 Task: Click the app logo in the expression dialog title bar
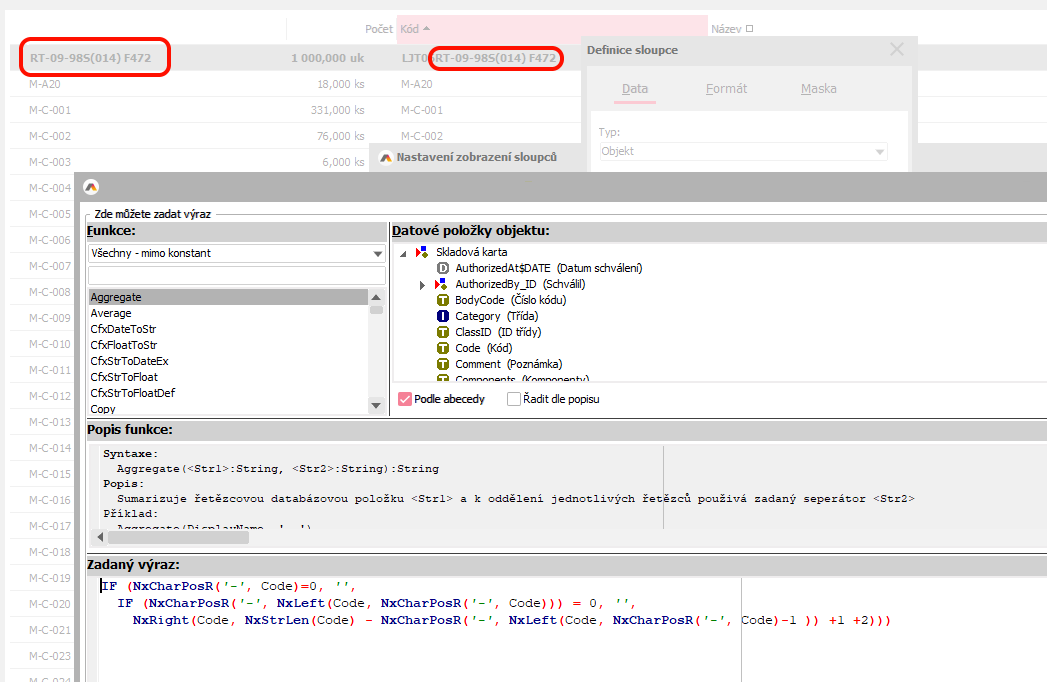coord(91,187)
